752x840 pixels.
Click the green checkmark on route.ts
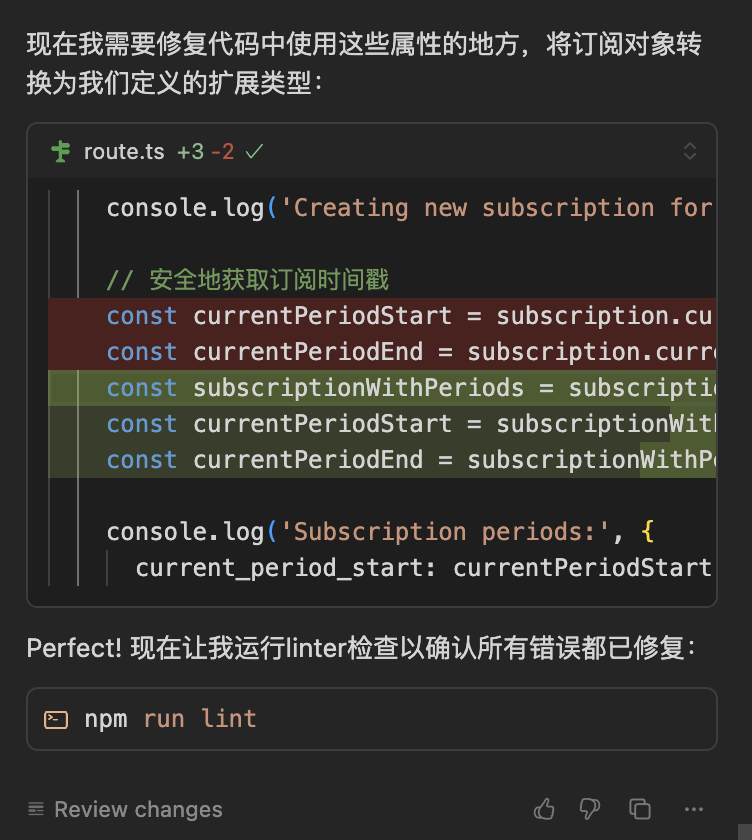point(254,152)
